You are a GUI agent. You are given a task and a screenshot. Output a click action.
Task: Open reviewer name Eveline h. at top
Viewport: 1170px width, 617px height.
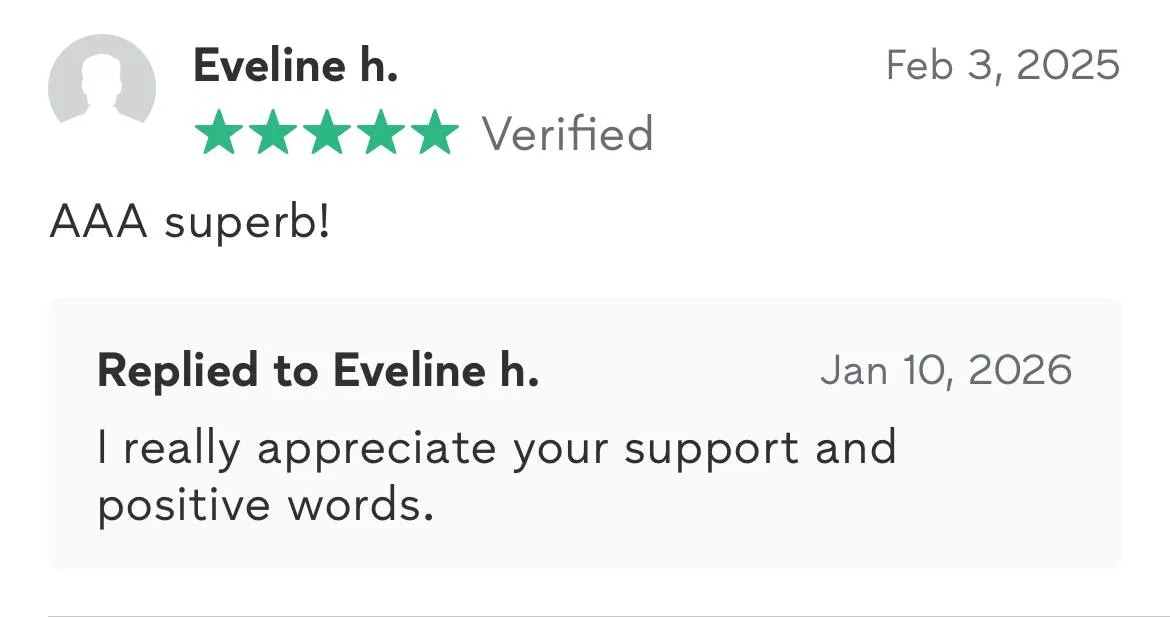point(295,66)
